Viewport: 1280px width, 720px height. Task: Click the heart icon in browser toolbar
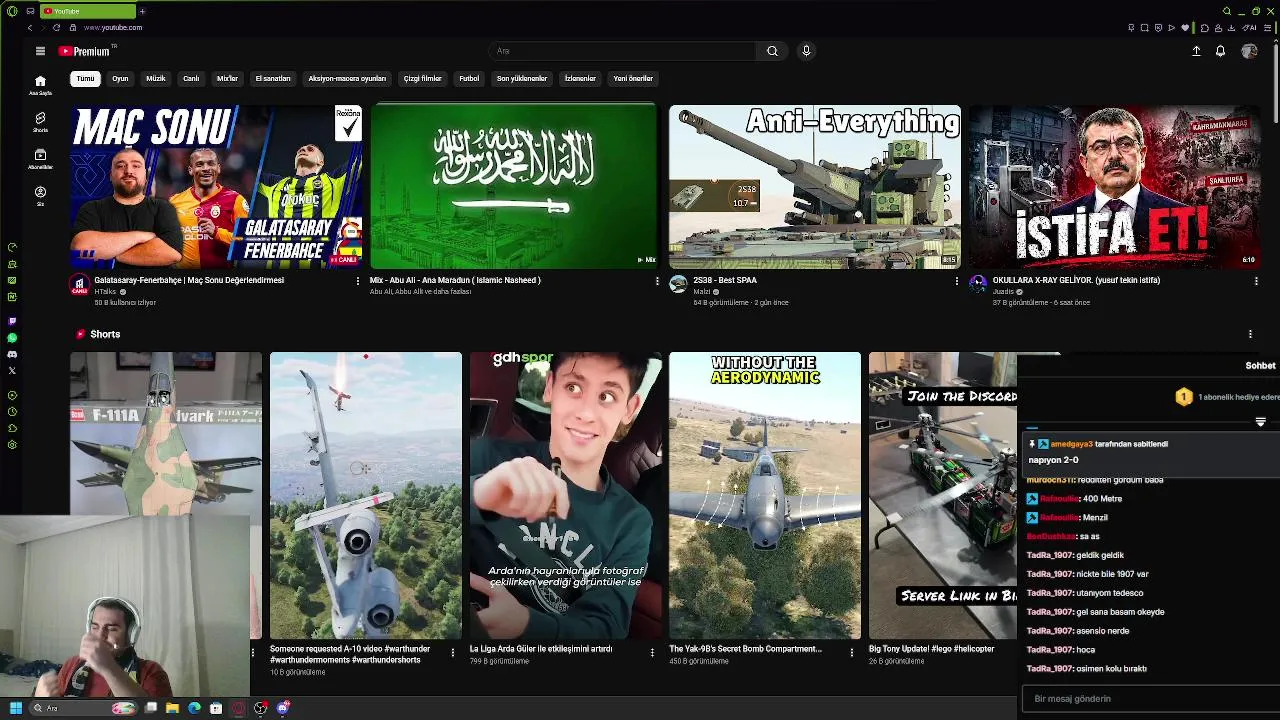point(1186,28)
